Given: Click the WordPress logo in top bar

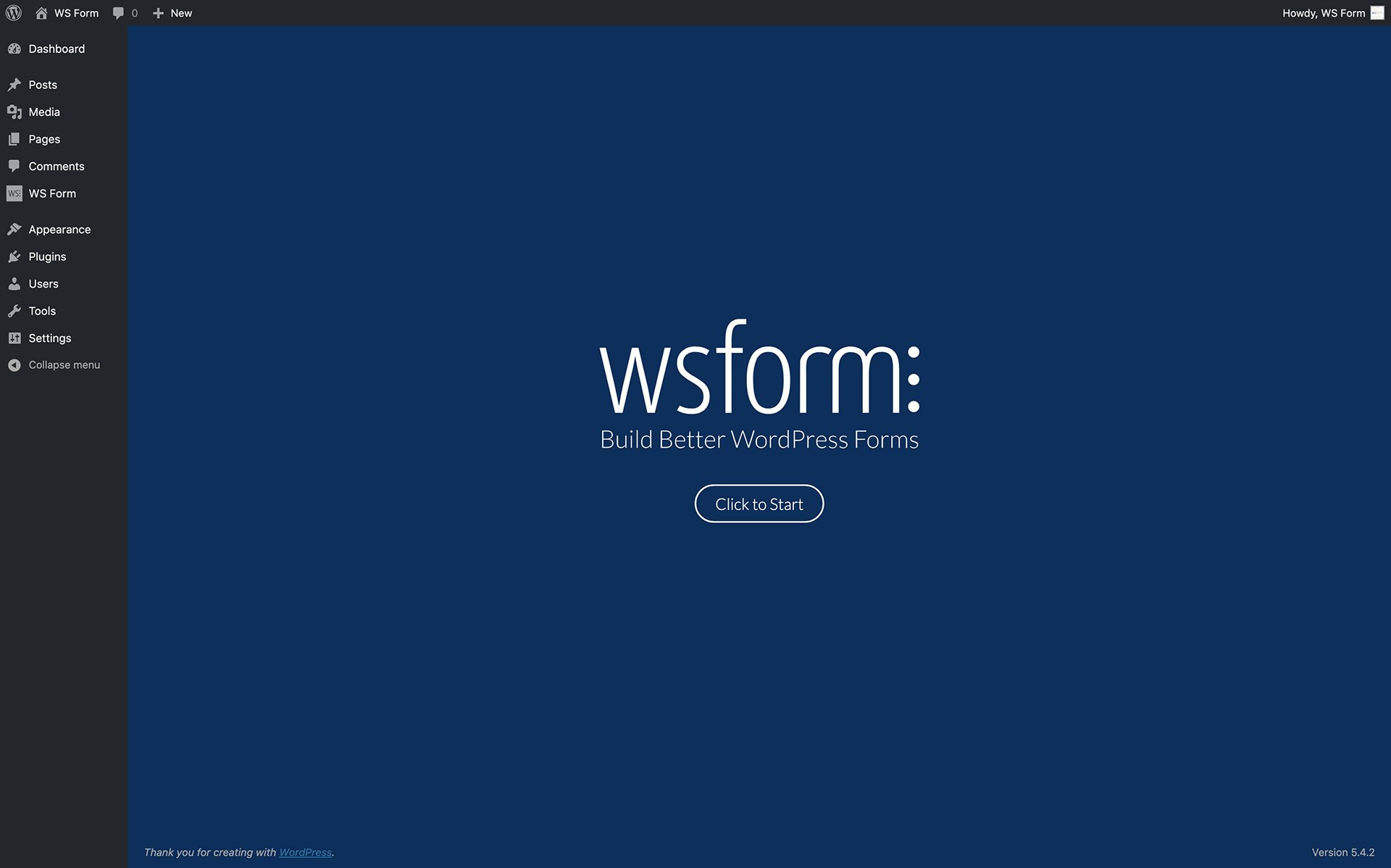Looking at the screenshot, I should pos(13,12).
